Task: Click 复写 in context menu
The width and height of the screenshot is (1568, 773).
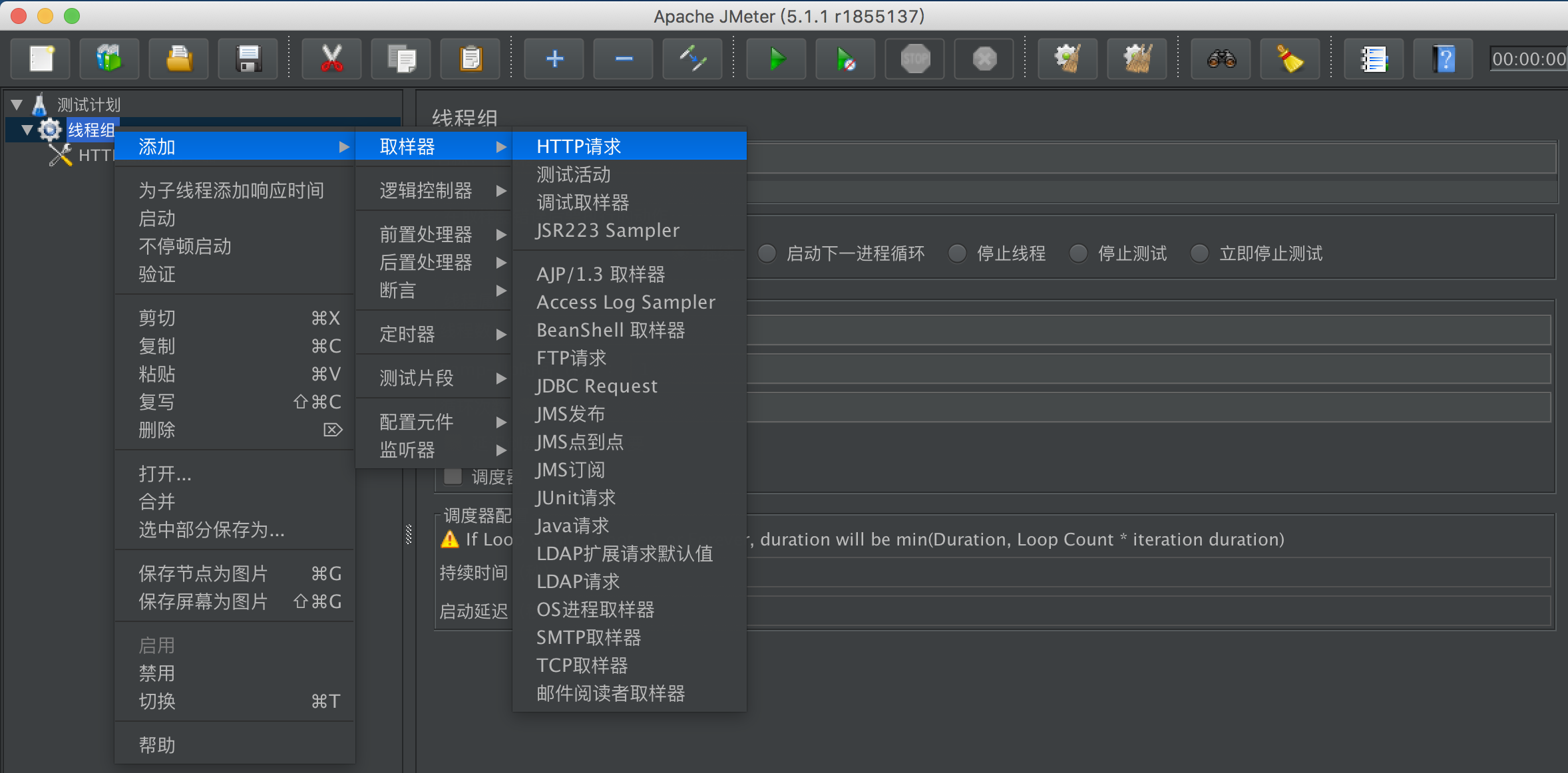Action: tap(235, 402)
